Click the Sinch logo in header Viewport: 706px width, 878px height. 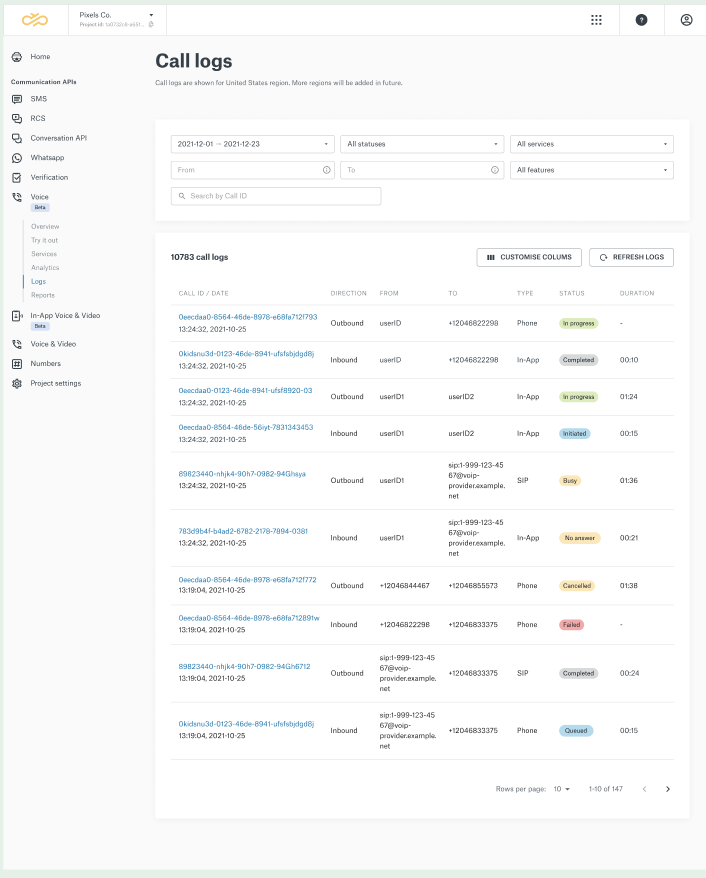point(34,19)
